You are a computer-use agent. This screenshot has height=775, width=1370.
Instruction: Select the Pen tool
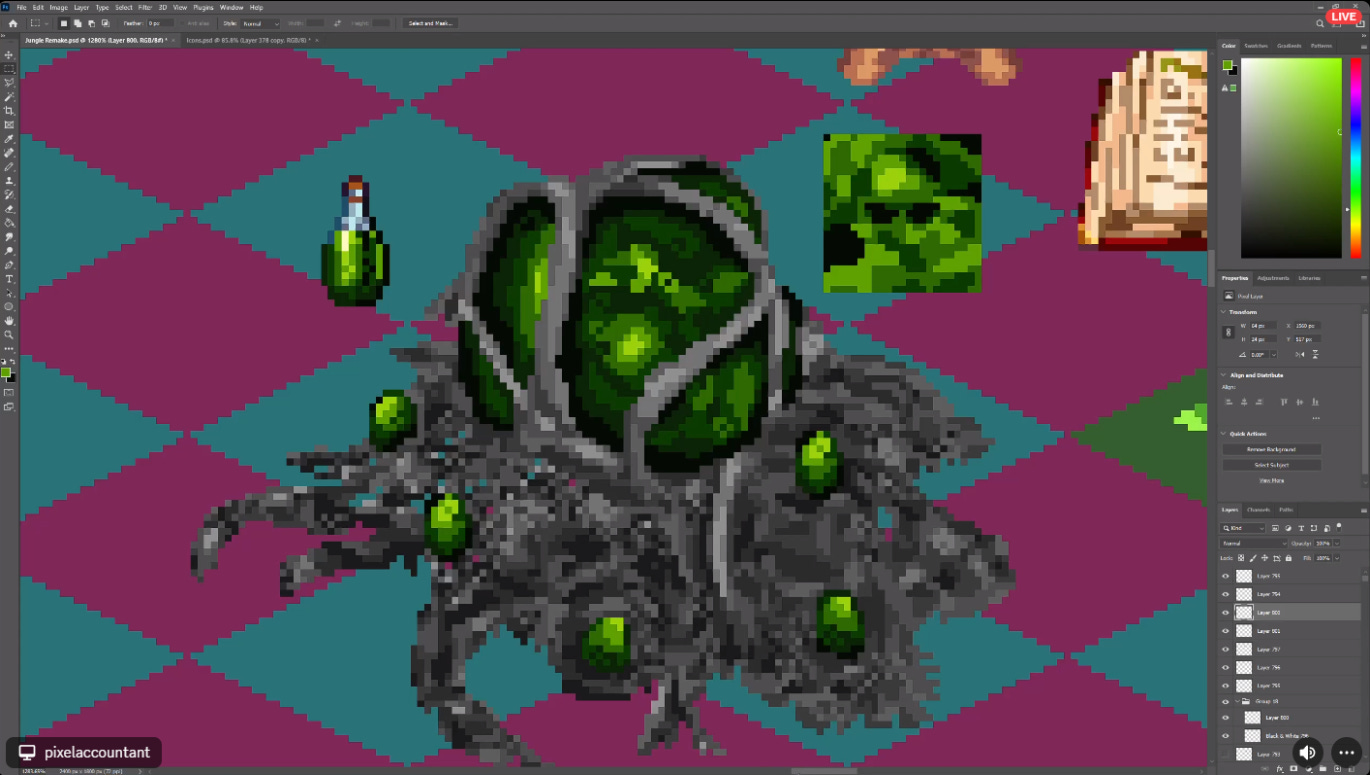(9, 265)
